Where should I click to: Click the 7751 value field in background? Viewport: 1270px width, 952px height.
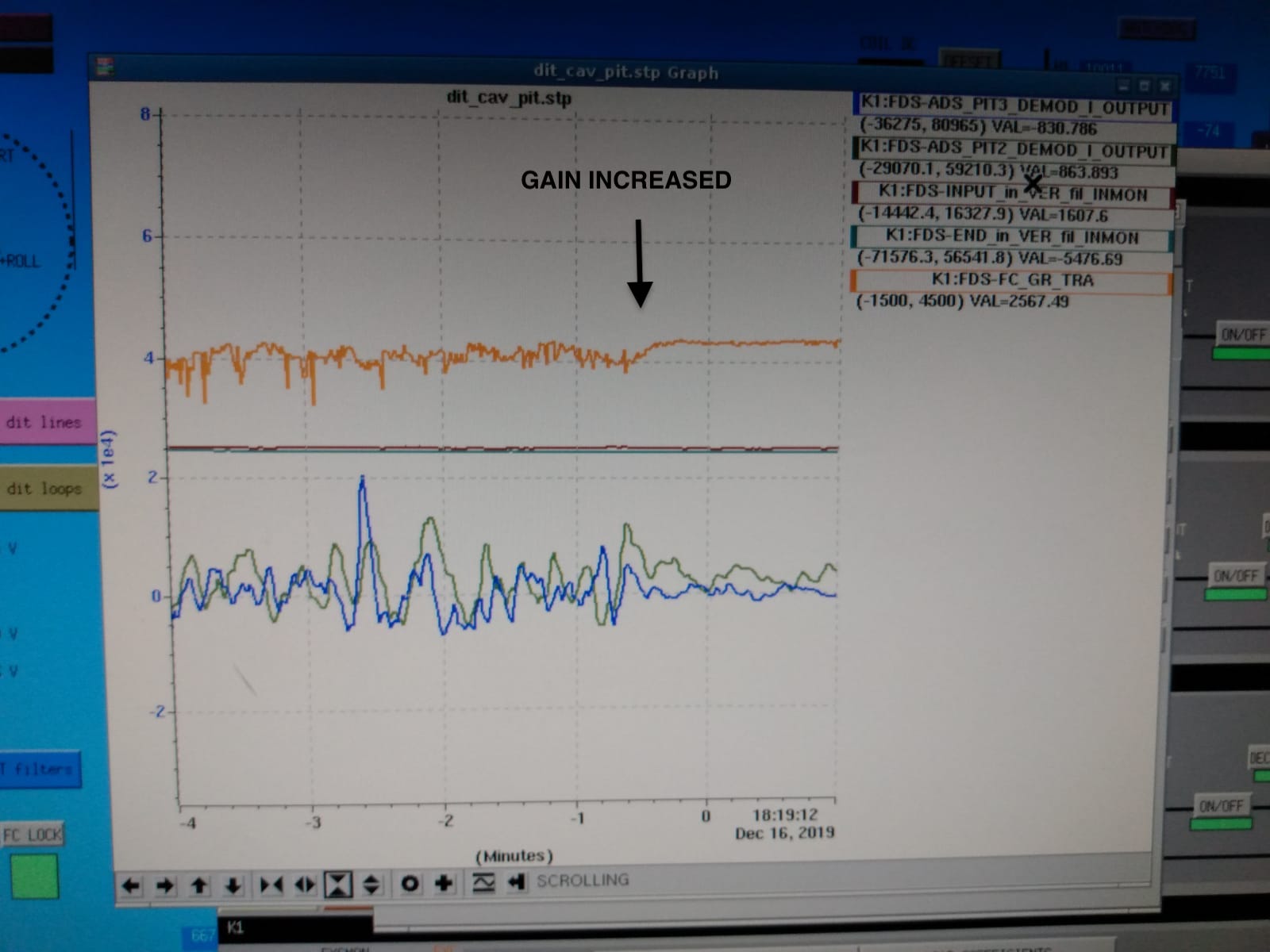pyautogui.click(x=1210, y=73)
